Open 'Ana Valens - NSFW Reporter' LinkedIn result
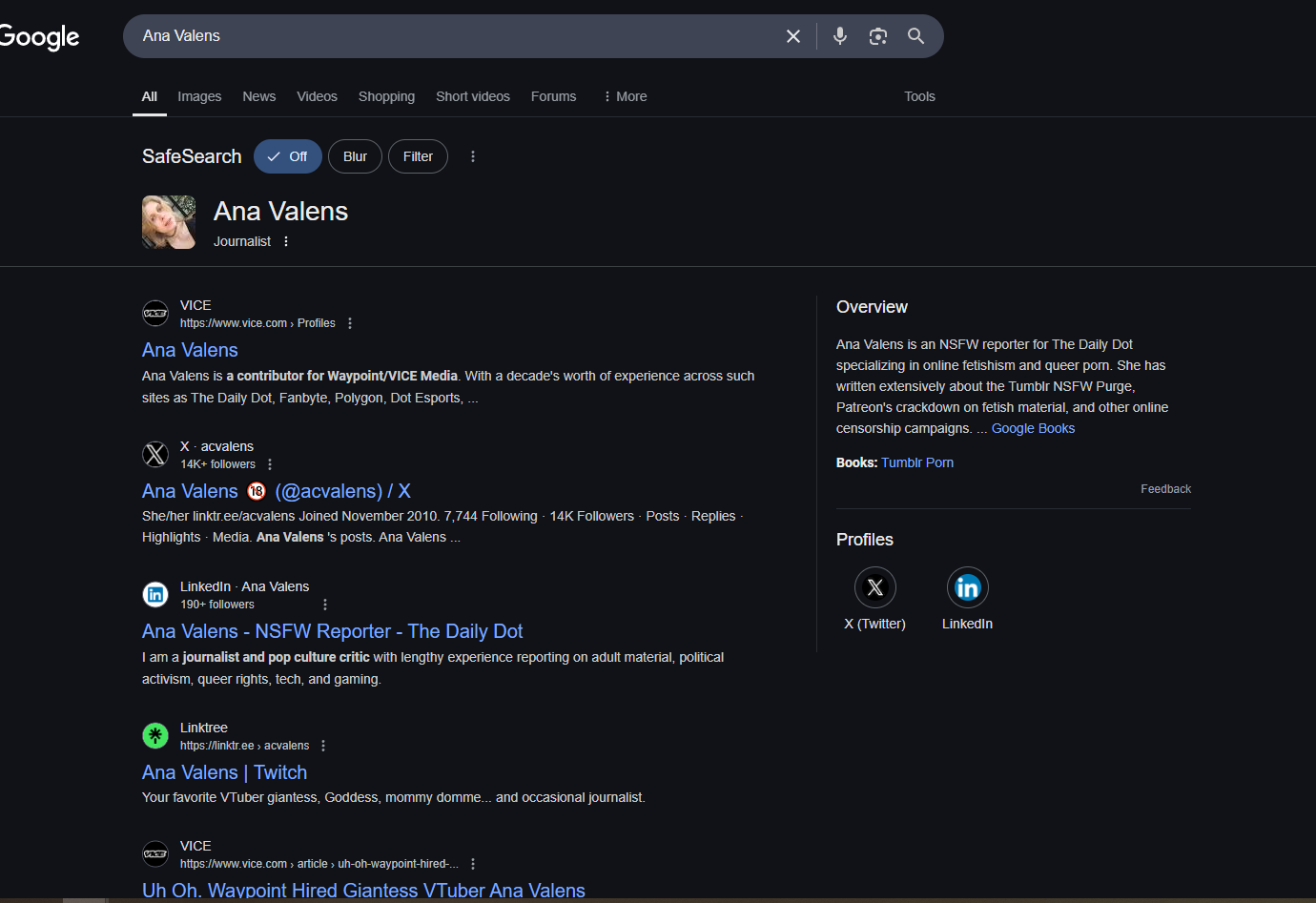This screenshot has width=1316, height=903. coord(332,631)
